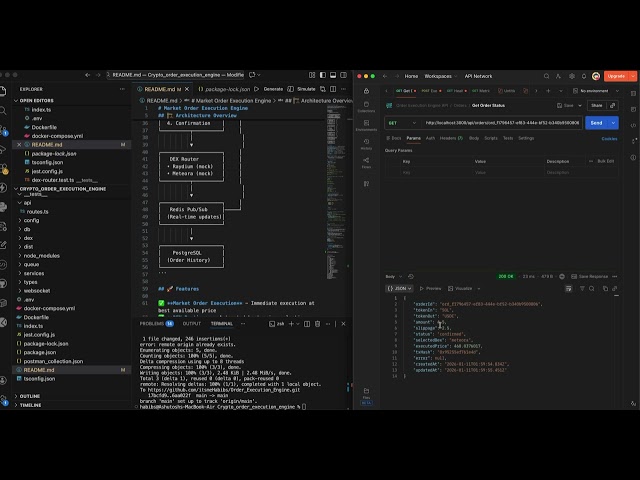Open the No environment dropdown
Image resolution: width=640 pixels, height=480 pixels.
(x=596, y=91)
